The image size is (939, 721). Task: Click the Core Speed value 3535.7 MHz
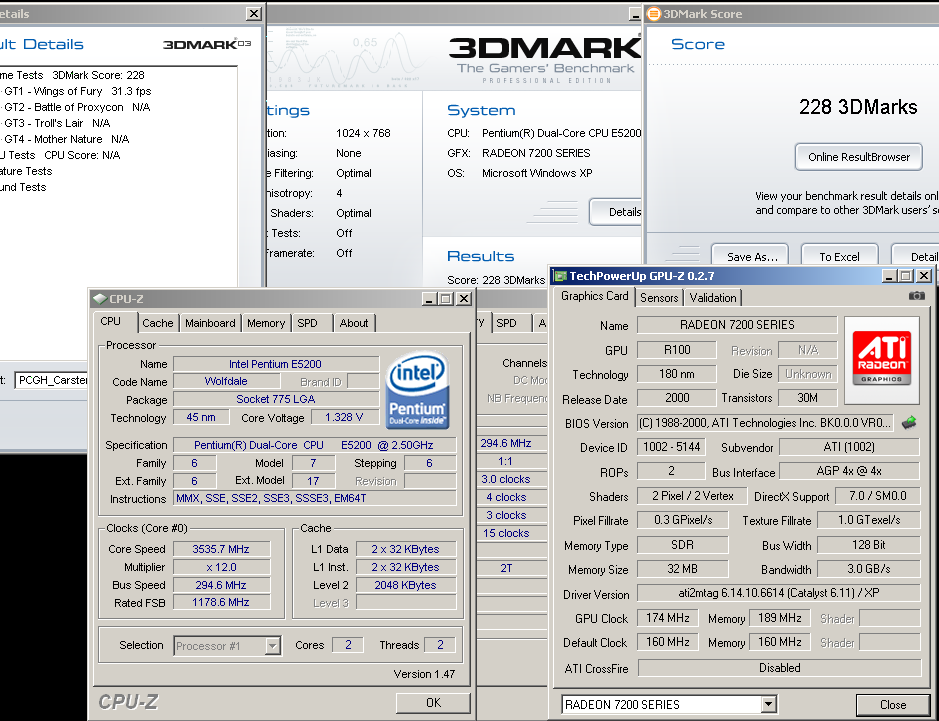pyautogui.click(x=221, y=549)
